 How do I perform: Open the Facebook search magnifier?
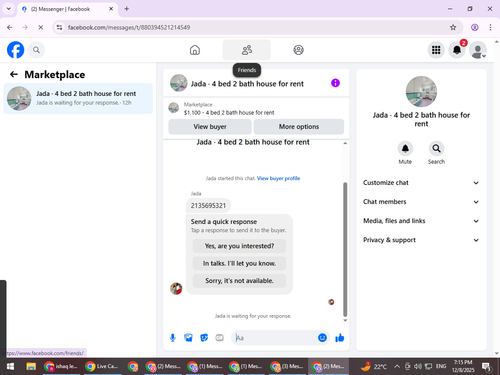coord(36,50)
